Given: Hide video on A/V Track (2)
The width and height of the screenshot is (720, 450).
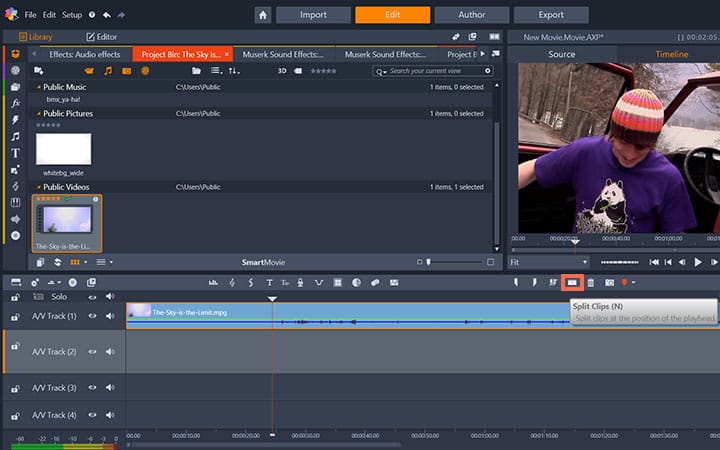Looking at the screenshot, I should [x=92, y=352].
